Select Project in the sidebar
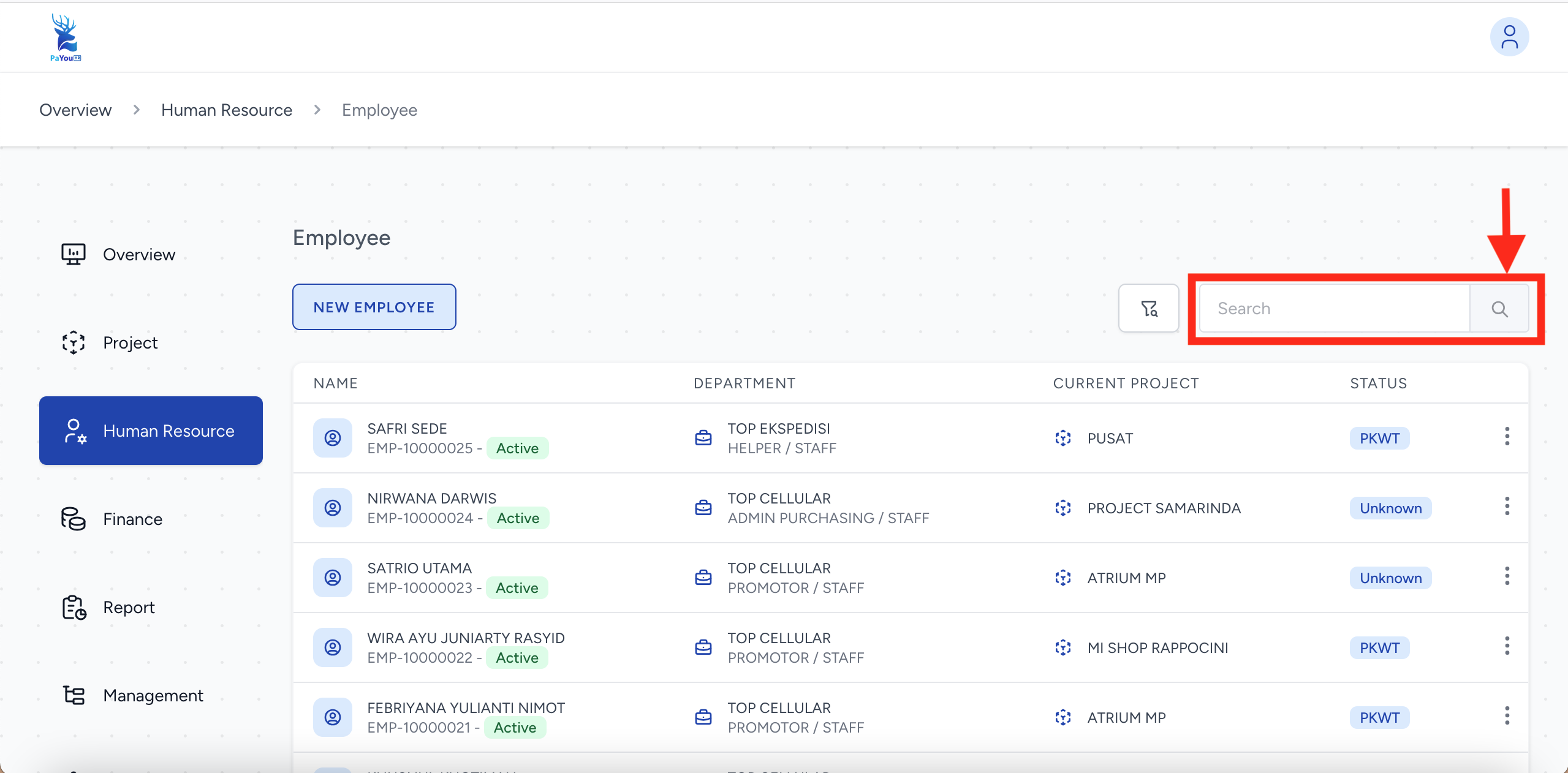1568x773 pixels. (x=130, y=342)
